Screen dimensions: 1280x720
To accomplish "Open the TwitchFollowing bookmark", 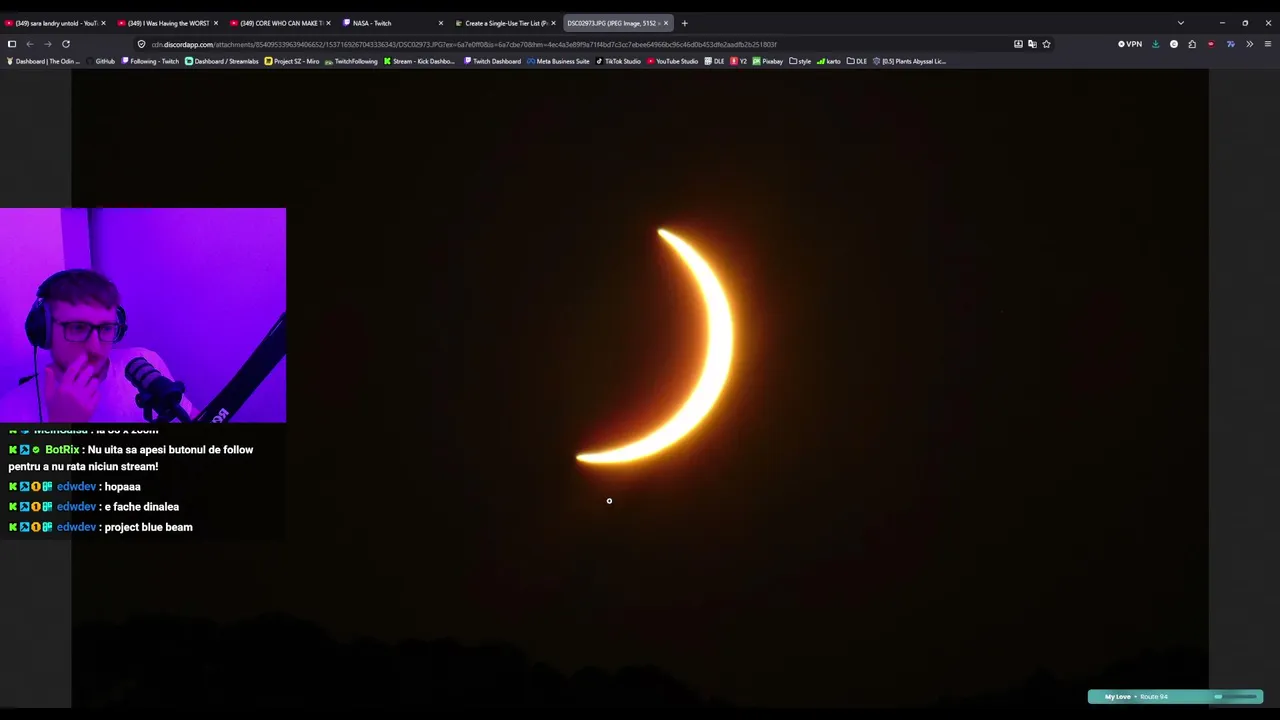I will click(x=351, y=61).
